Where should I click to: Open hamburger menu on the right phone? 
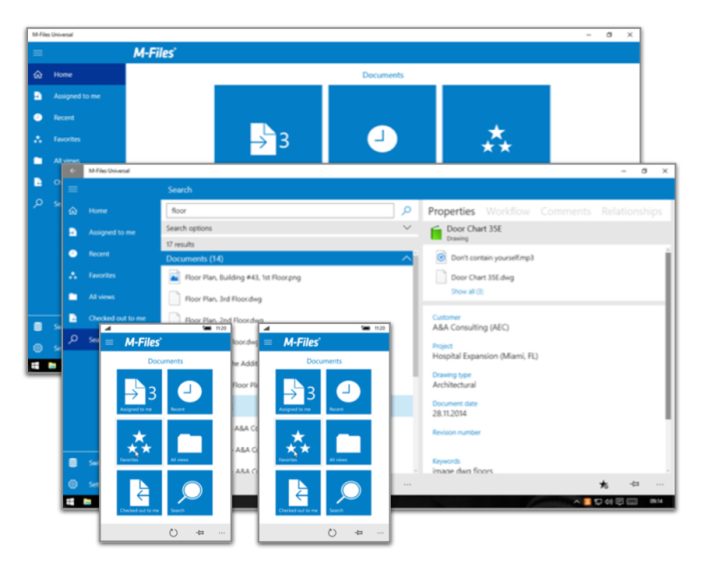(268, 342)
